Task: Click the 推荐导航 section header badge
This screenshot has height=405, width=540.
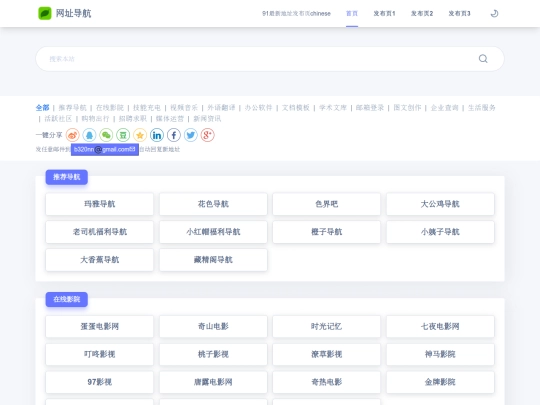Action: [x=66, y=177]
